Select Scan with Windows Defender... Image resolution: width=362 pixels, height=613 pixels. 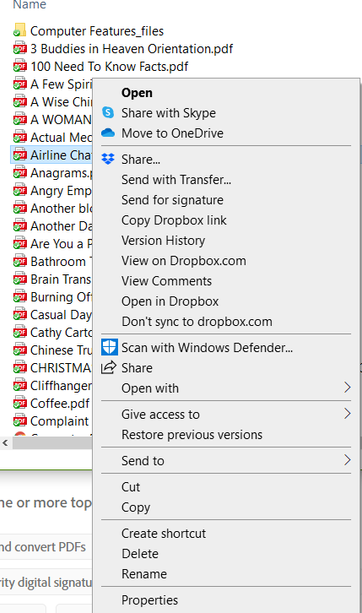click(x=207, y=348)
